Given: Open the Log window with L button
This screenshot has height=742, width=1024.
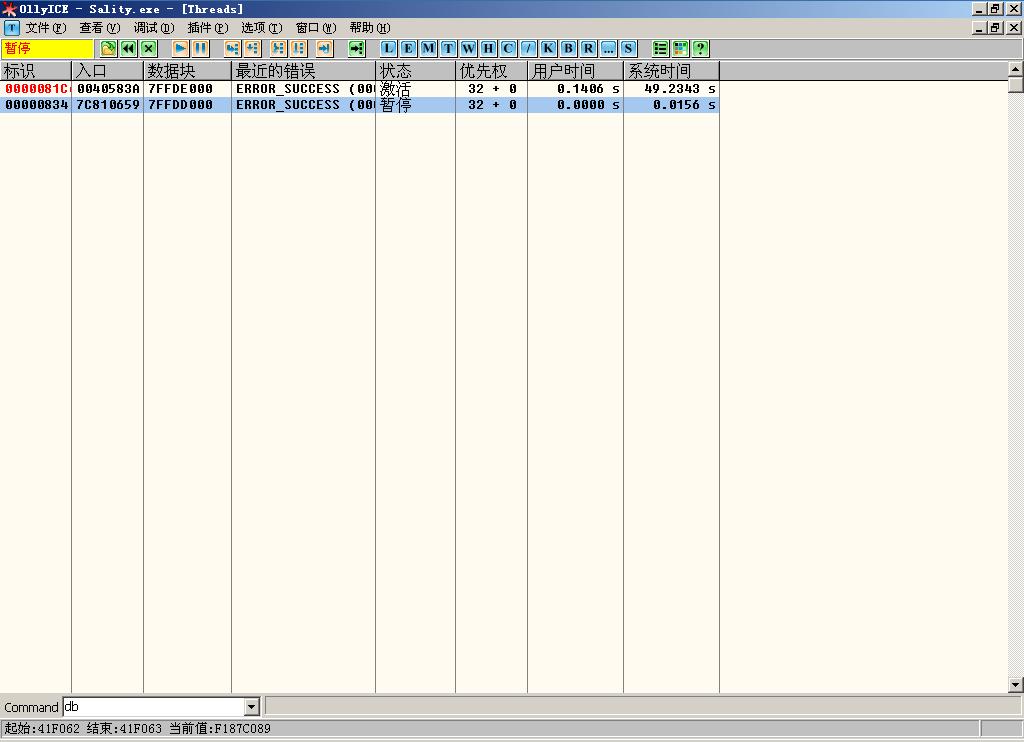Looking at the screenshot, I should coord(388,48).
